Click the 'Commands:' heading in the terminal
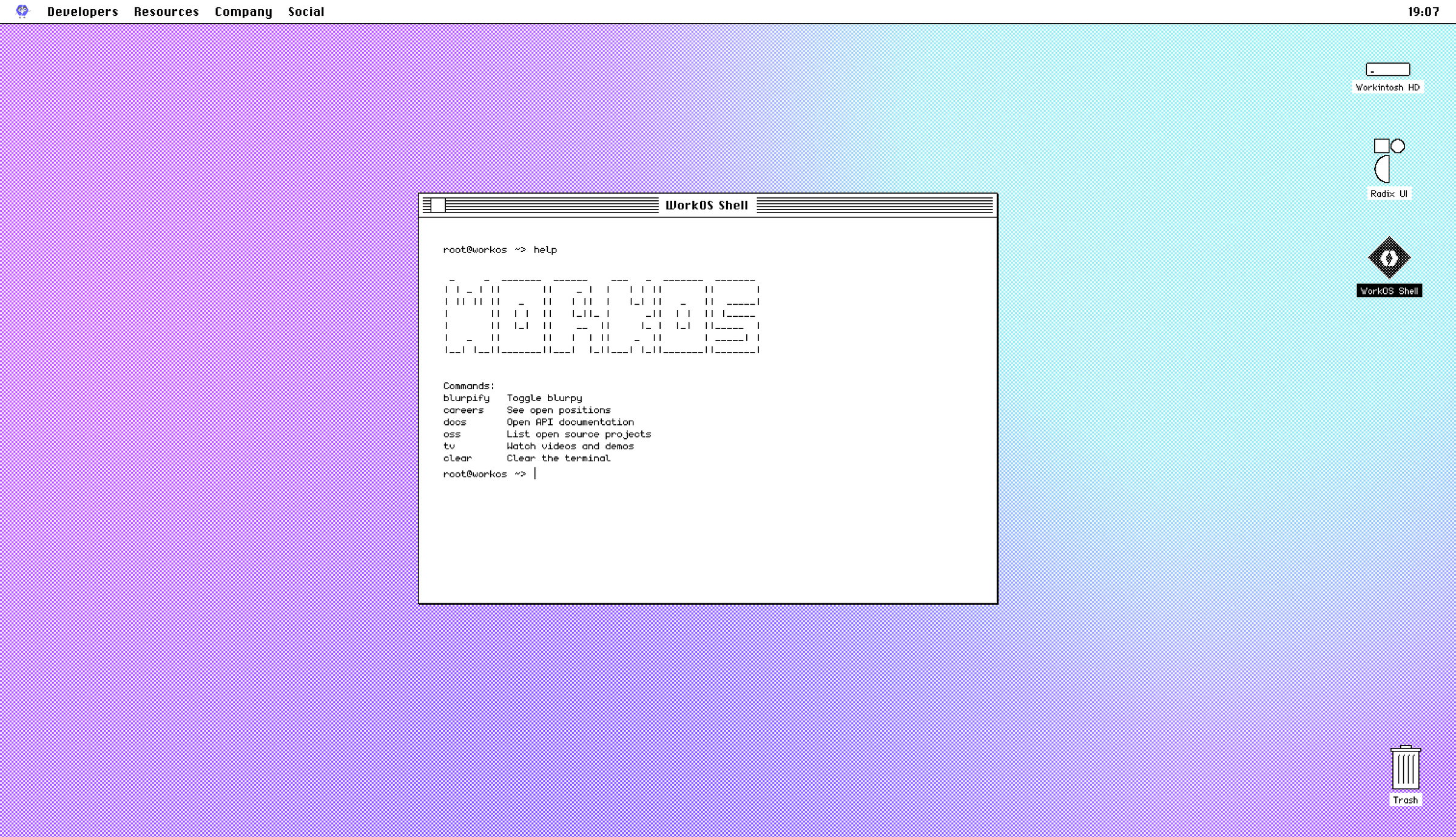This screenshot has width=1456, height=837. pyautogui.click(x=468, y=386)
